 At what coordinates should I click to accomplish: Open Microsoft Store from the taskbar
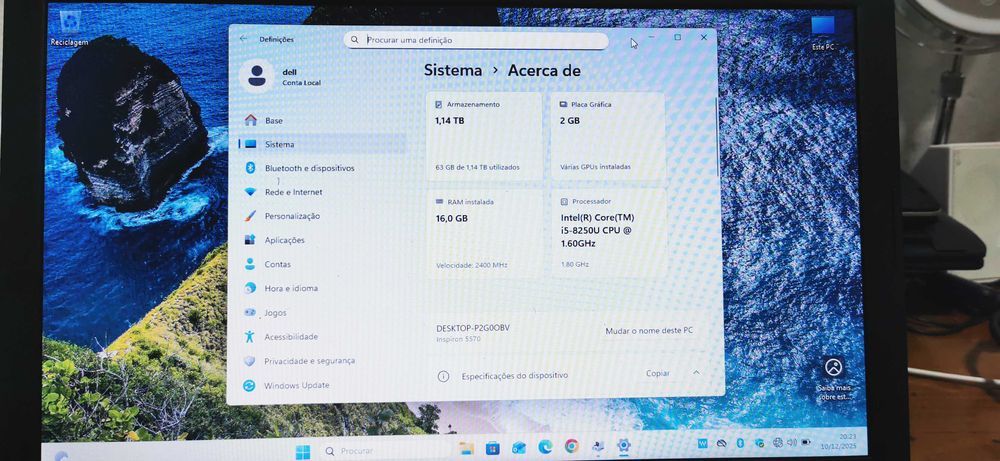492,448
